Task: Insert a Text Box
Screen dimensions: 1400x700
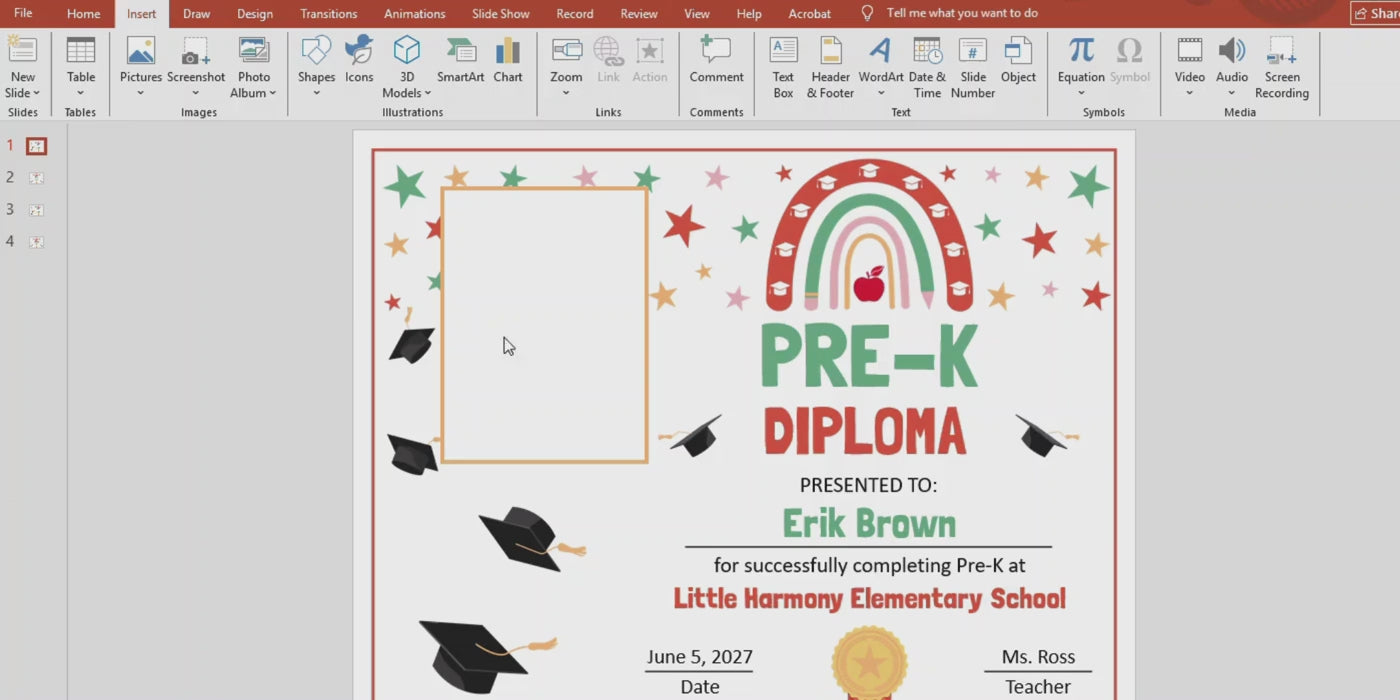Action: (x=783, y=66)
